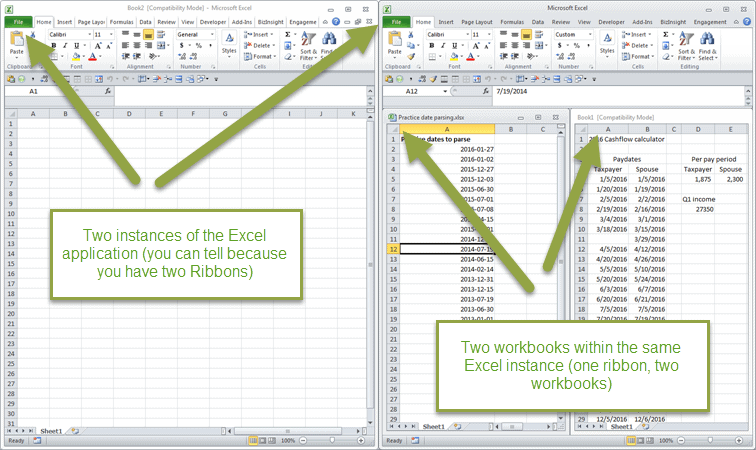This screenshot has width=756, height=450.
Task: Click Decrease Indent in right Excel Alignment group
Action: point(503,56)
